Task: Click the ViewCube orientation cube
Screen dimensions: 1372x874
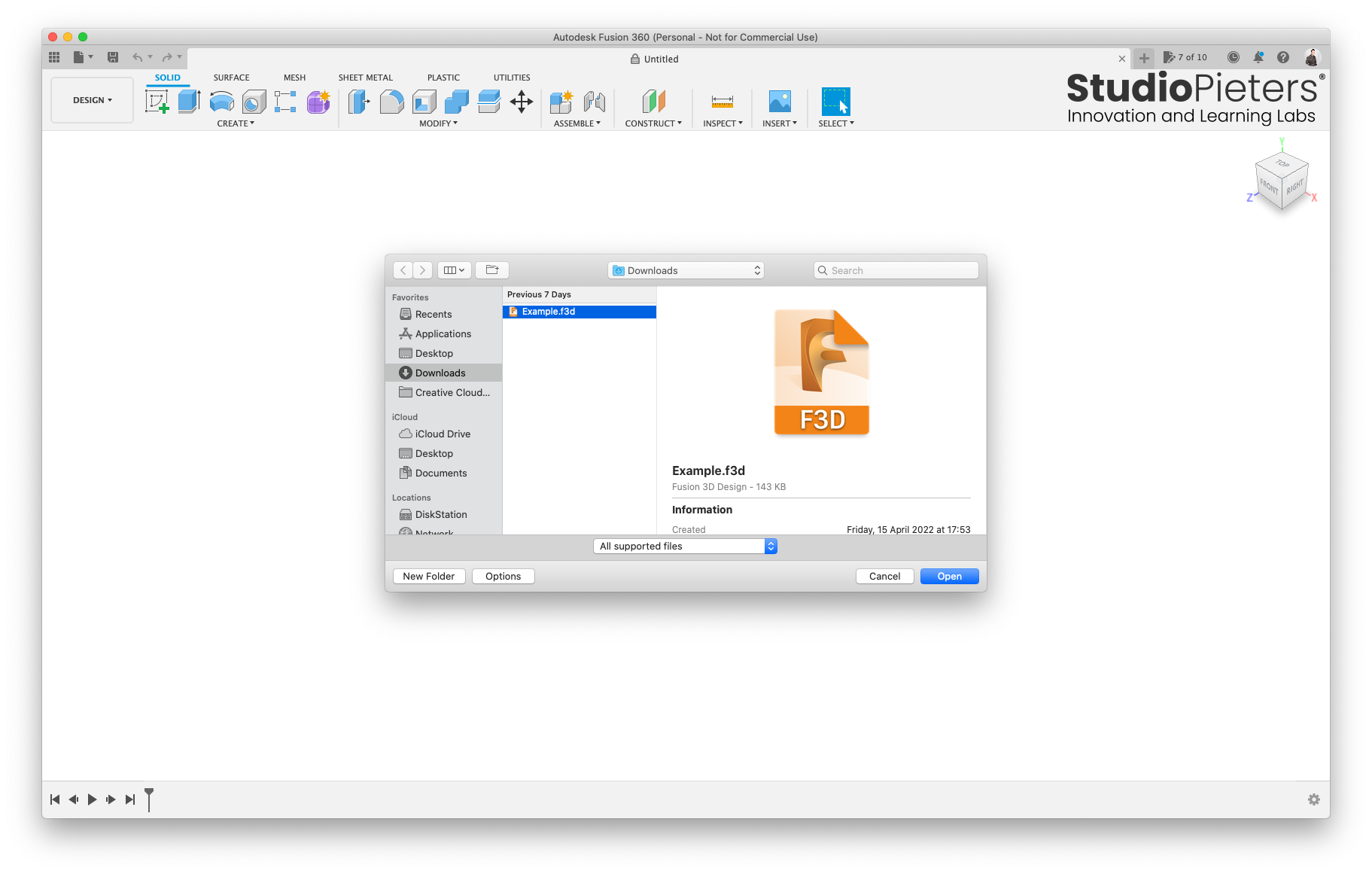Action: point(1282,181)
